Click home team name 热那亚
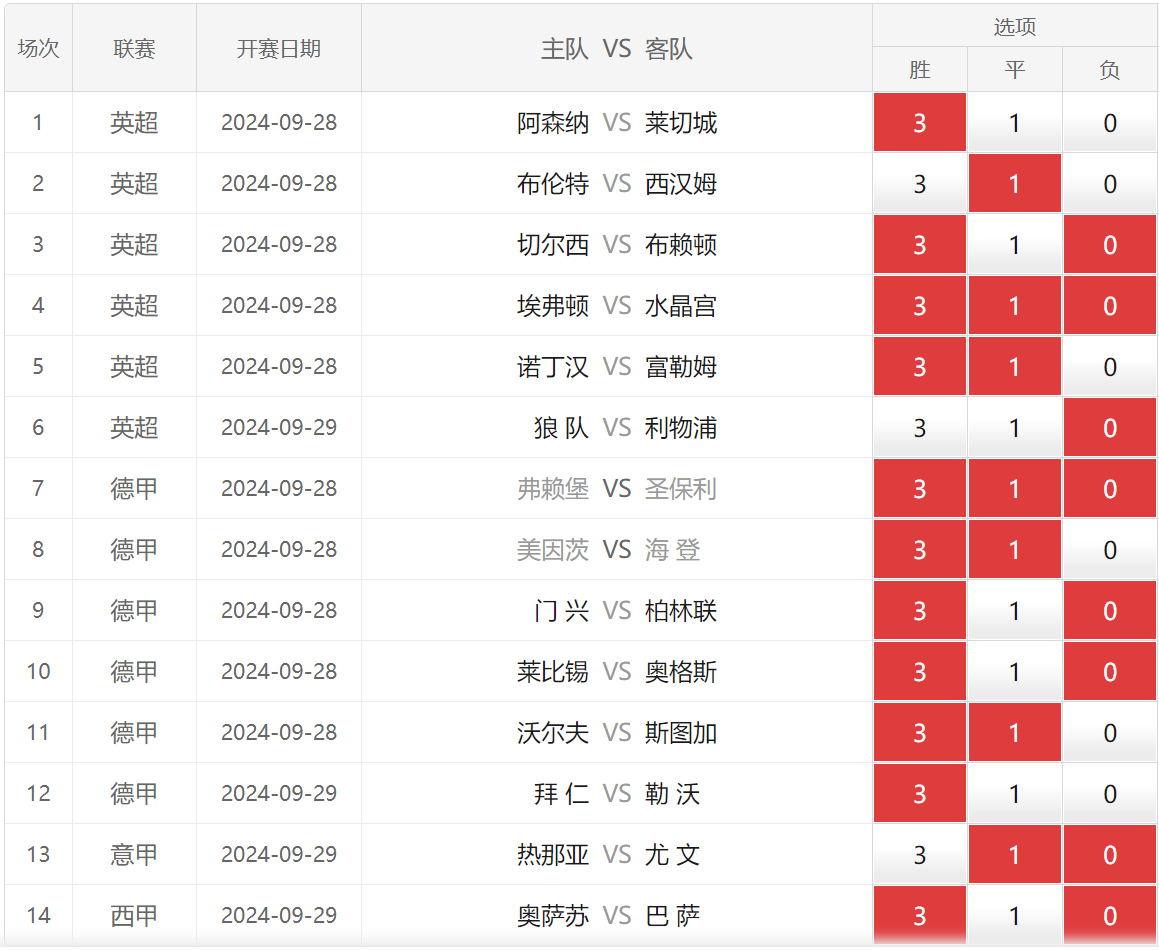Viewport: 1159px width, 951px height. [x=553, y=854]
